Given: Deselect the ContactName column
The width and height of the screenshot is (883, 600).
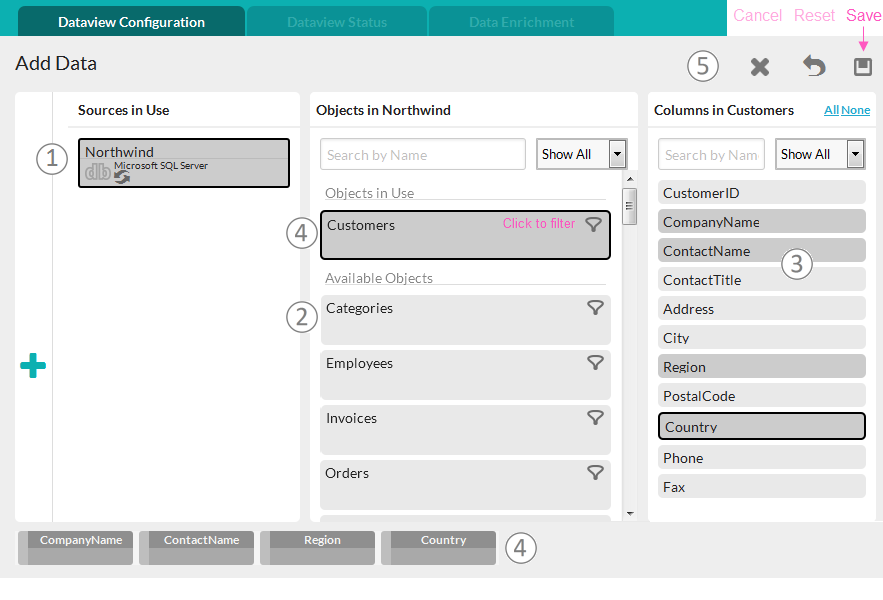Looking at the screenshot, I should pyautogui.click(x=761, y=250).
